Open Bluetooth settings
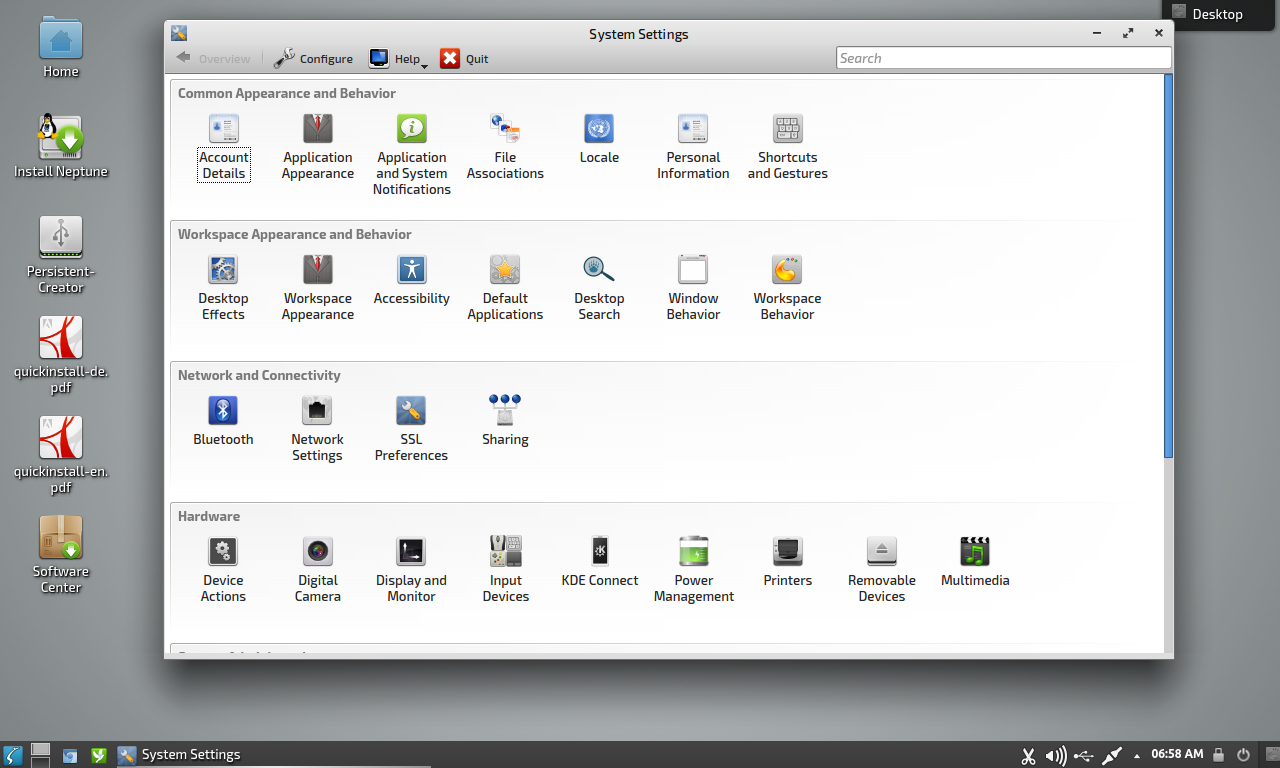The width and height of the screenshot is (1280, 768). [223, 421]
